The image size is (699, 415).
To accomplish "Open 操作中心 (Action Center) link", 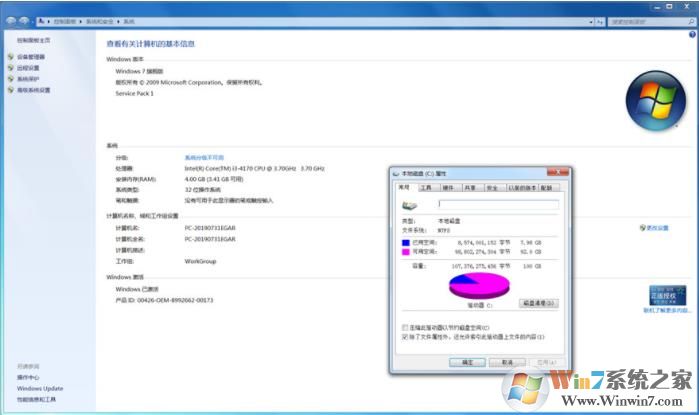I will [x=28, y=377].
